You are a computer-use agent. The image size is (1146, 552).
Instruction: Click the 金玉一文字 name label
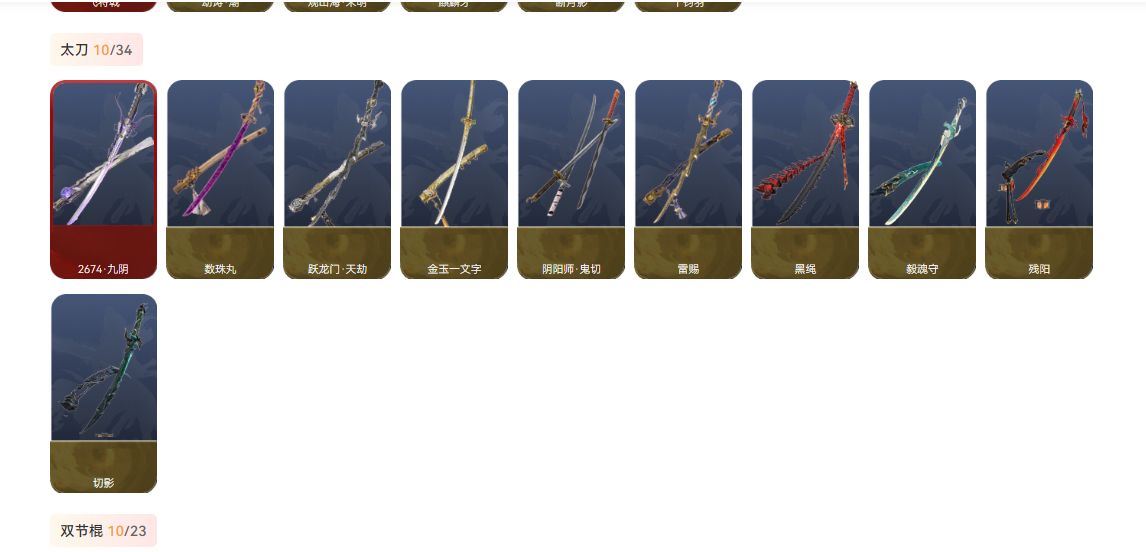coord(455,269)
